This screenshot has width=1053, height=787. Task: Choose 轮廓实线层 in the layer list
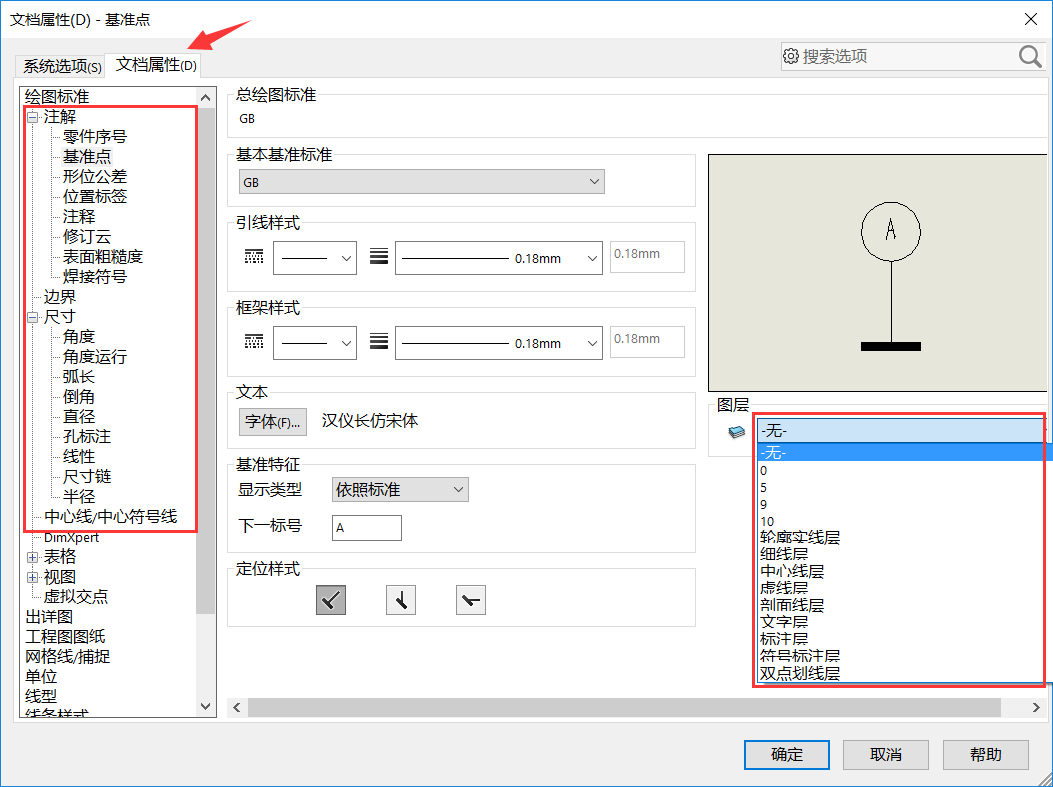coord(900,537)
